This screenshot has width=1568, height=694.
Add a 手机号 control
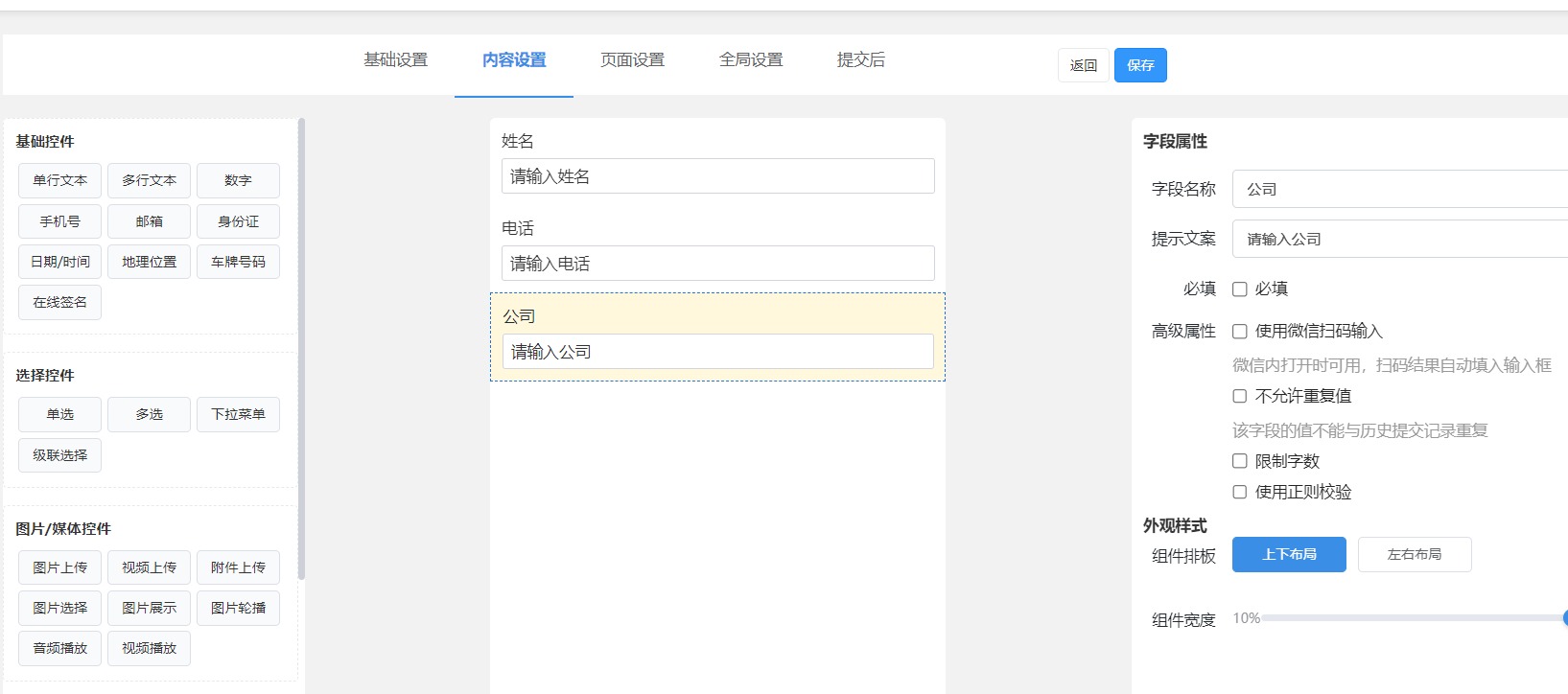pyautogui.click(x=59, y=221)
